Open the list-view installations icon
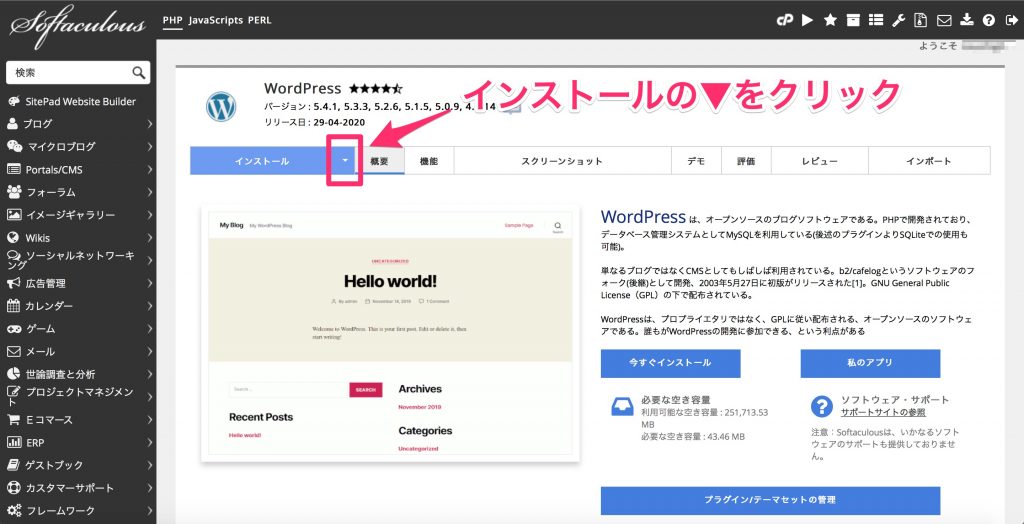The image size is (1024, 524). 875,20
